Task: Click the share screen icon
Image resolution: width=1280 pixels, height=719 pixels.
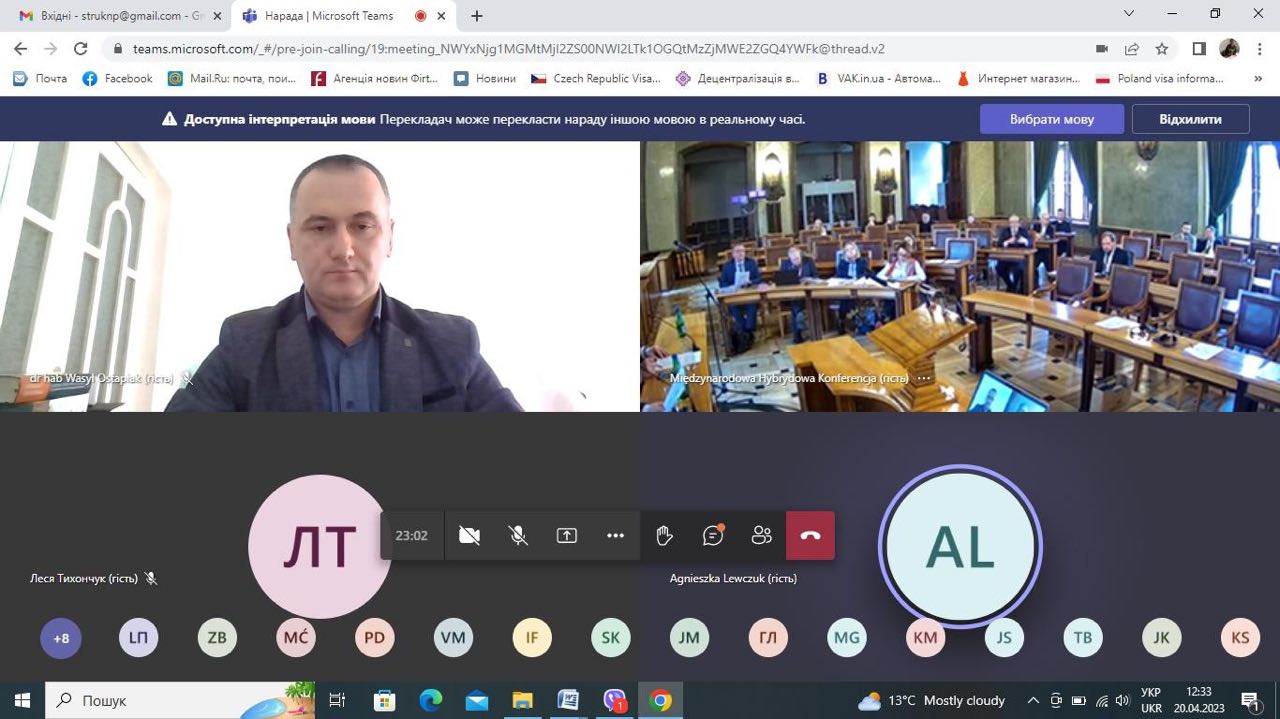Action: pyautogui.click(x=567, y=536)
